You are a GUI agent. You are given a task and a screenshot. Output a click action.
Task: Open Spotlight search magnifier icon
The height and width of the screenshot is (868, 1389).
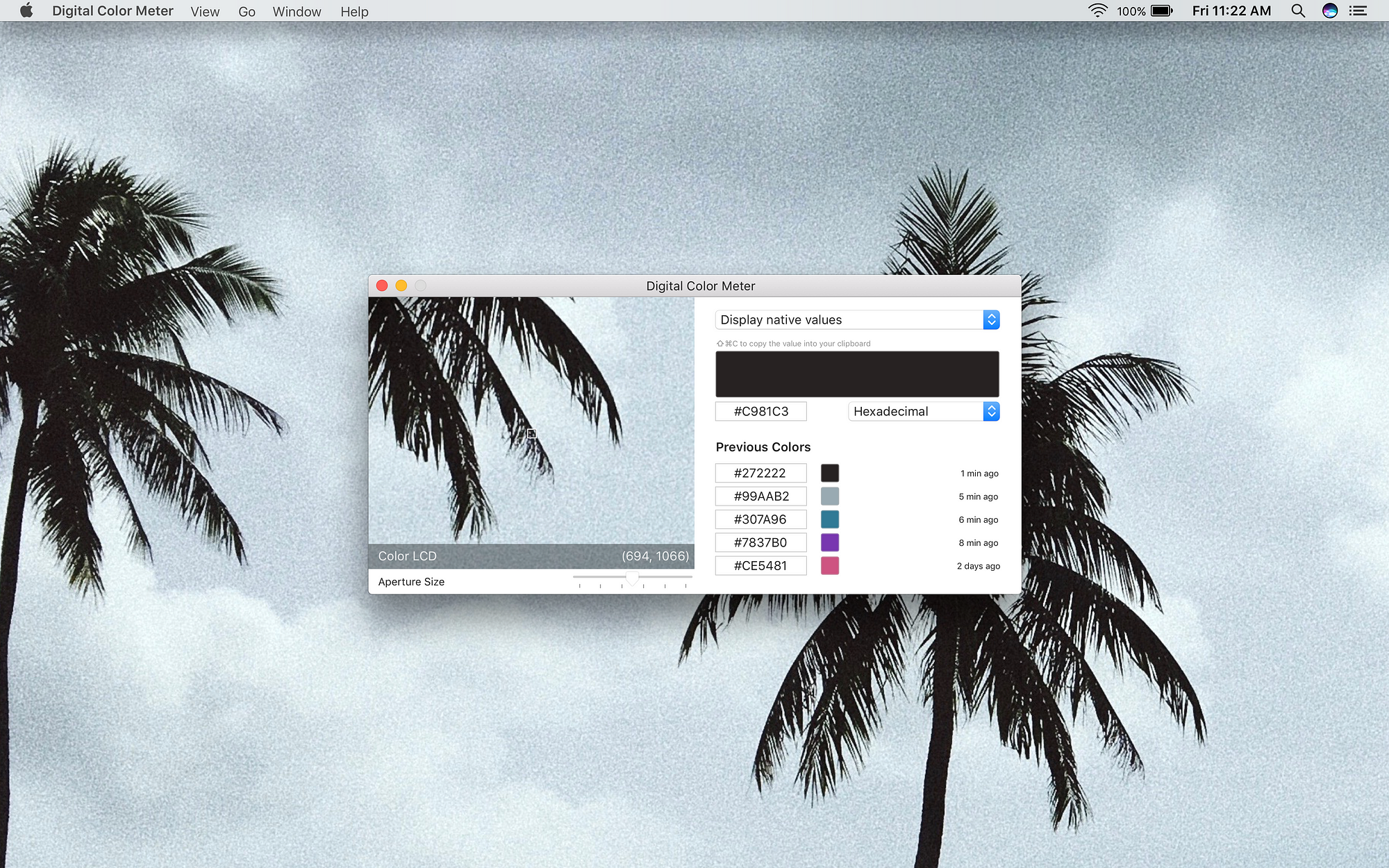pyautogui.click(x=1298, y=10)
